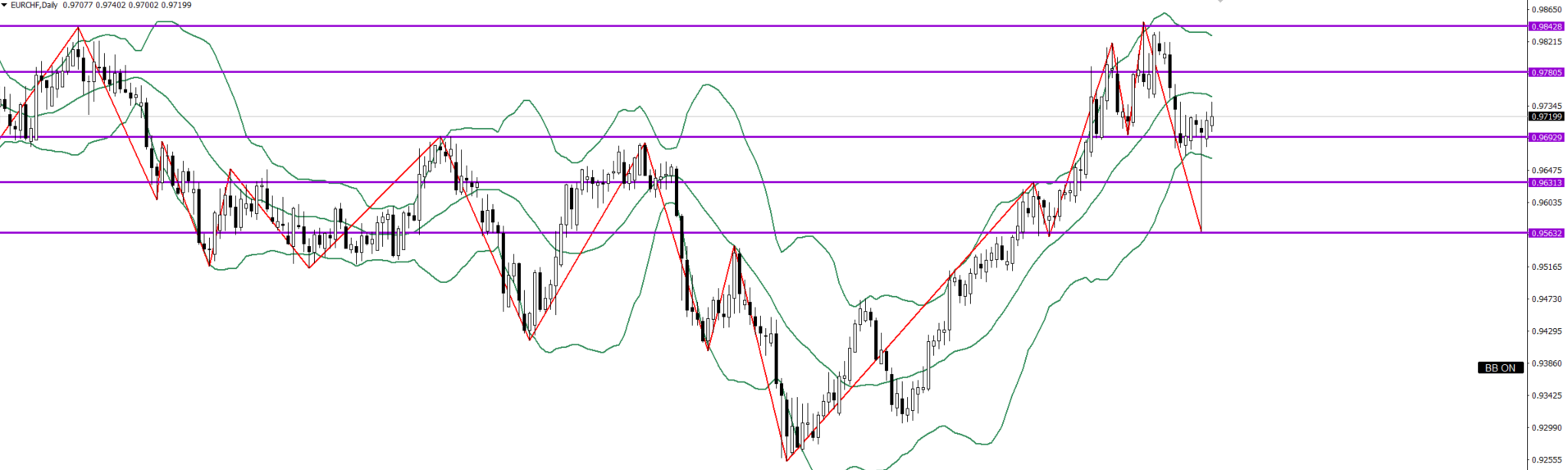Select the lowest red zigzag trough point
The image size is (1568, 470).
point(786,460)
